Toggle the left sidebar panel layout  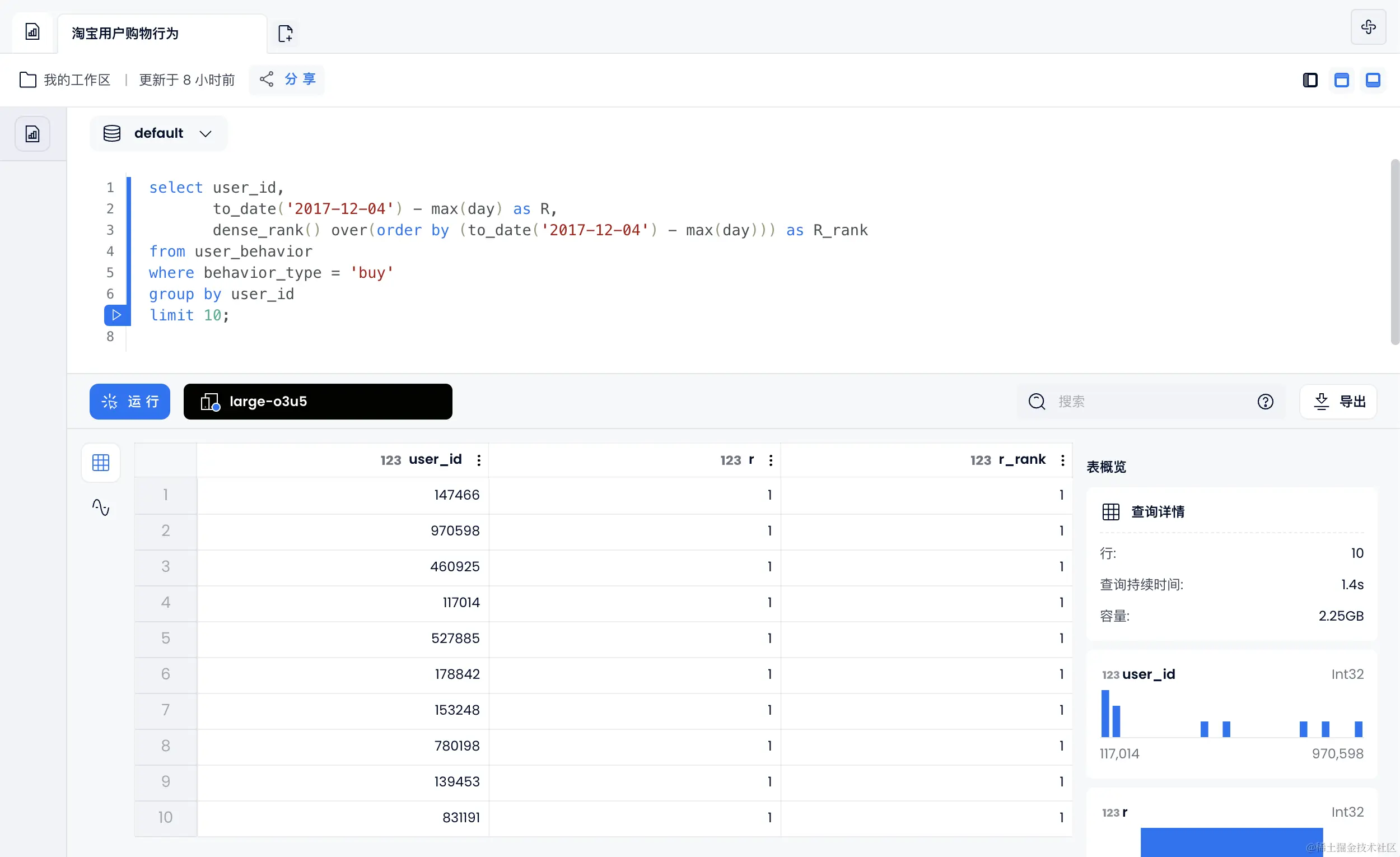(x=1310, y=80)
